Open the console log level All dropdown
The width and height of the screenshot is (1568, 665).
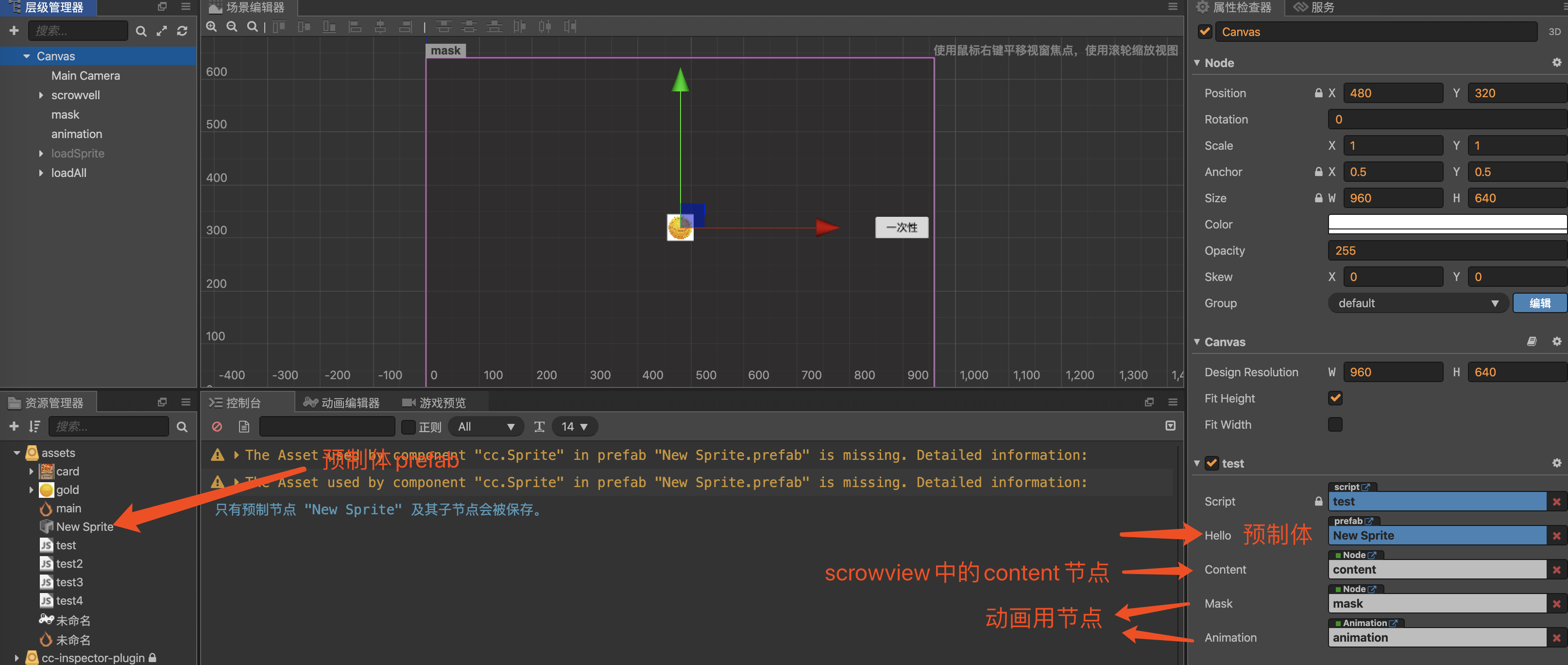coord(485,426)
